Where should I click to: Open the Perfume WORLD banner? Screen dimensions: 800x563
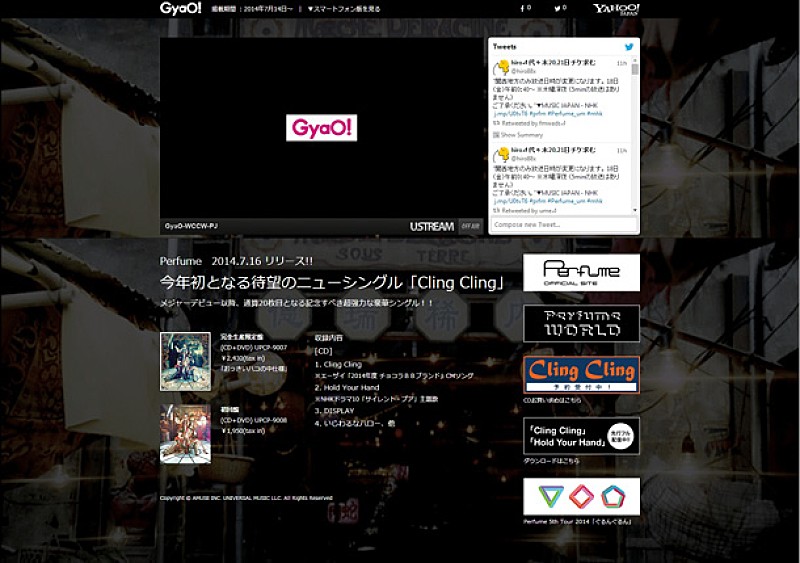581,324
